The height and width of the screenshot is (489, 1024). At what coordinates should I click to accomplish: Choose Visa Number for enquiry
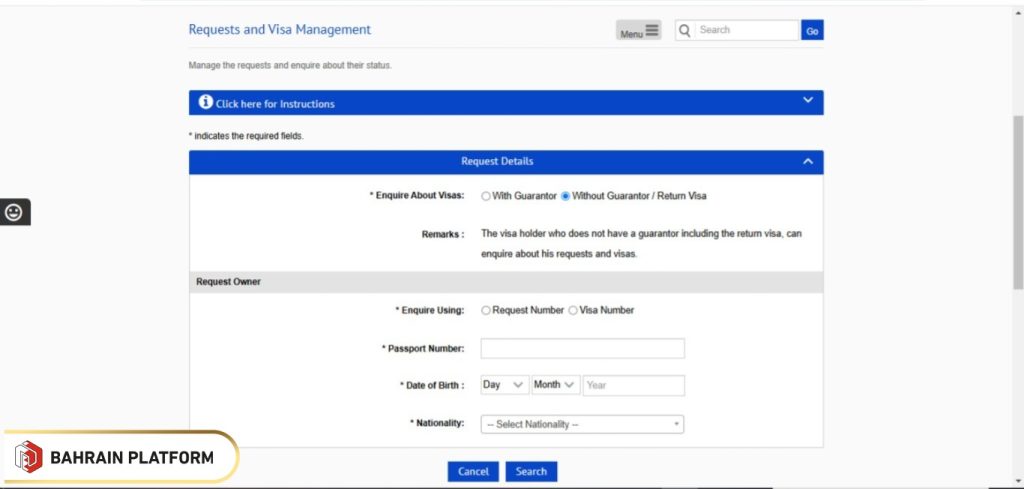[x=573, y=311]
